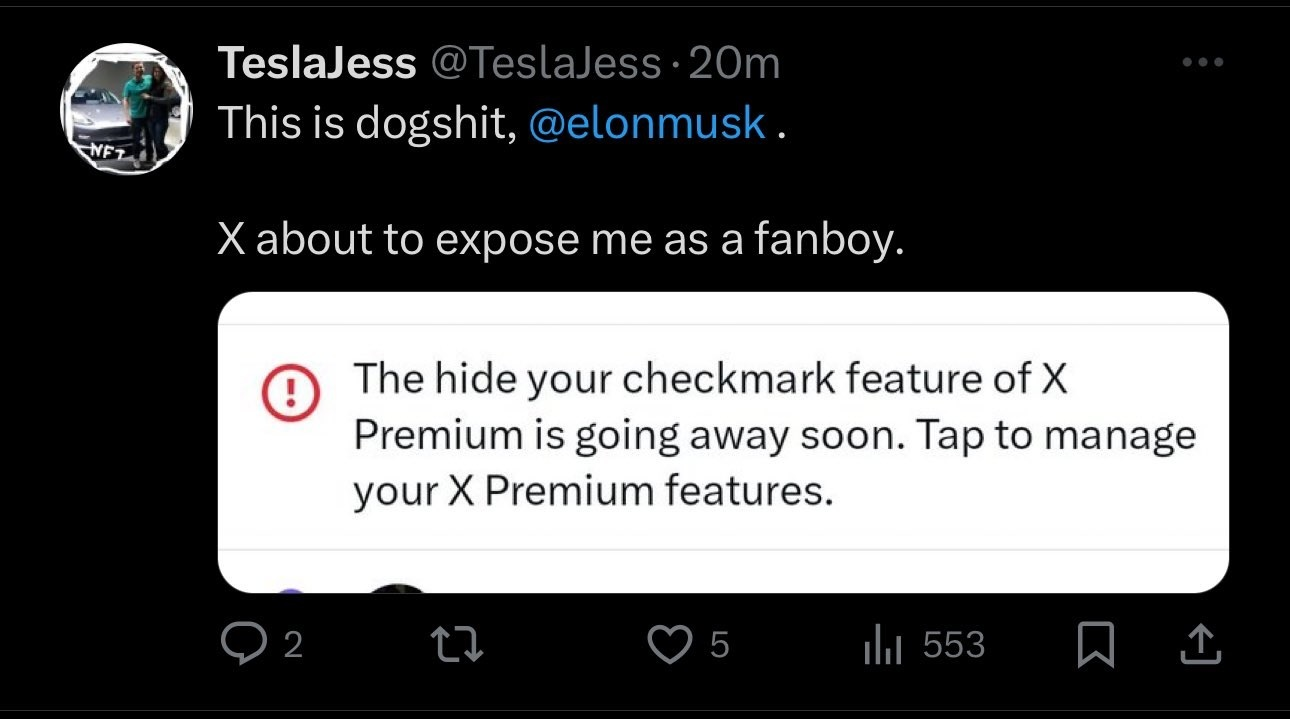Click the bold TeslaJess display name

pyautogui.click(x=316, y=64)
